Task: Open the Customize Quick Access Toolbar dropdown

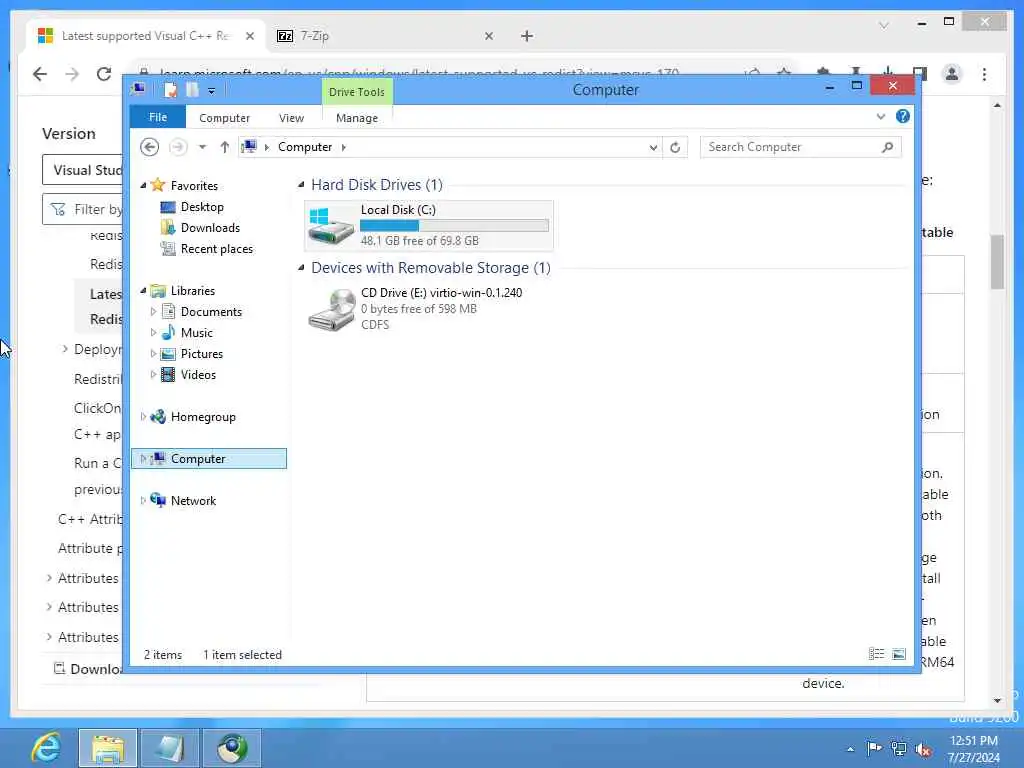Action: (212, 91)
